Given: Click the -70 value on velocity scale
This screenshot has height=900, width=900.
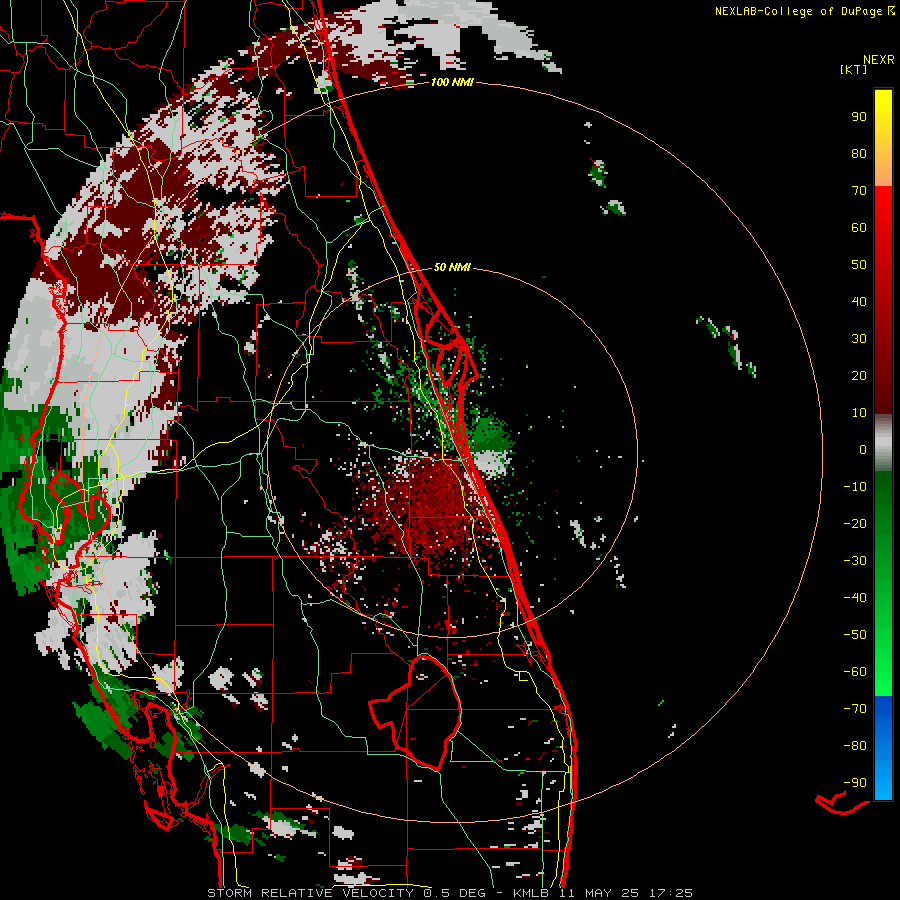Looking at the screenshot, I should (855, 709).
